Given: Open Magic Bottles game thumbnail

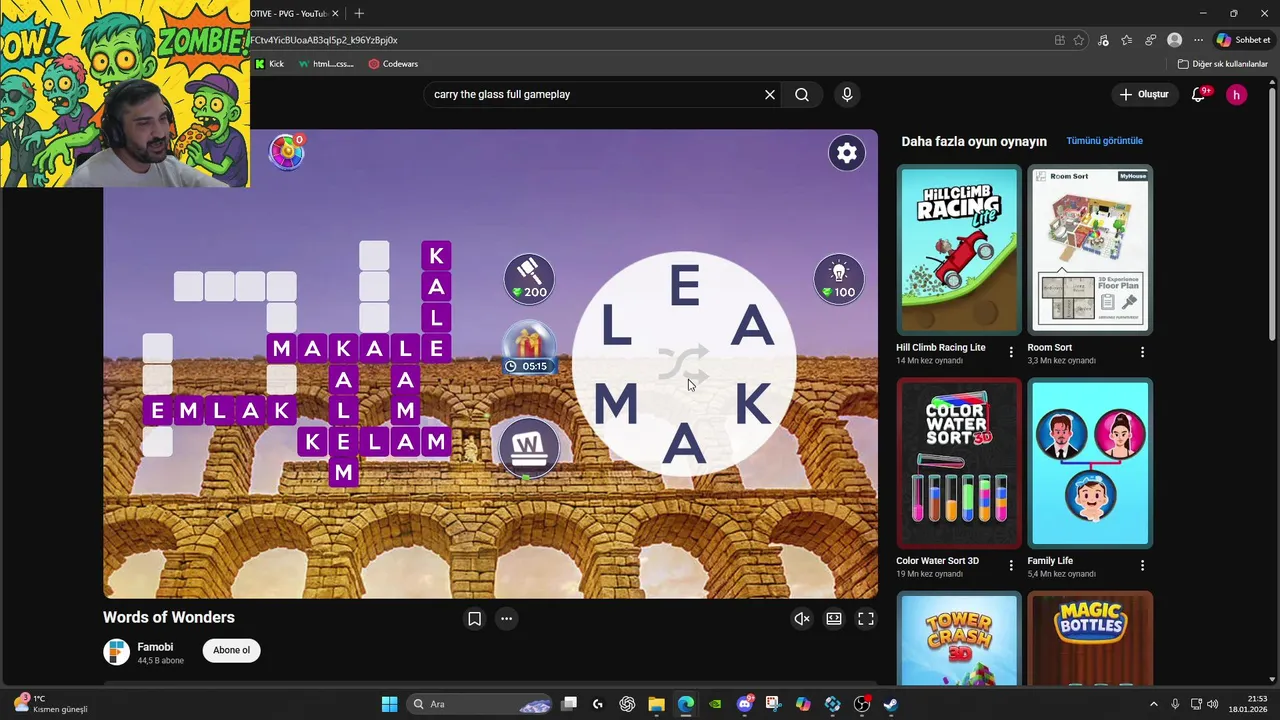Looking at the screenshot, I should [1090, 638].
